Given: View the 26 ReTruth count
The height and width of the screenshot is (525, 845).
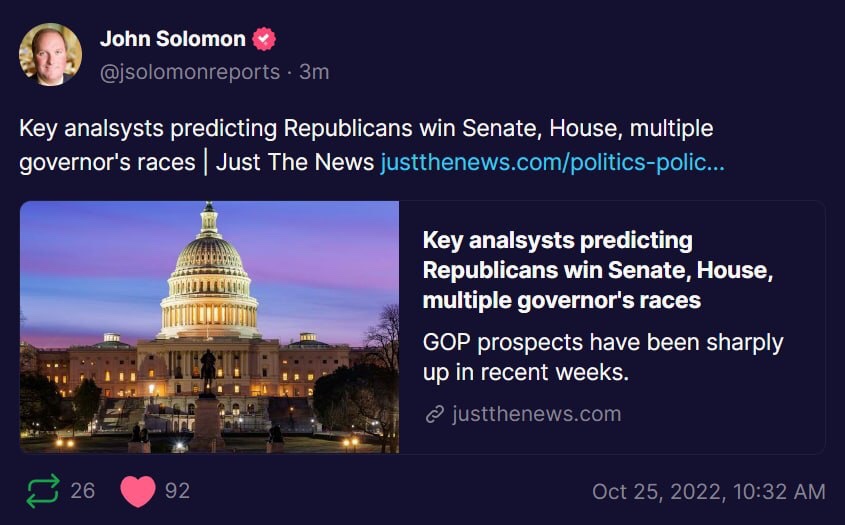Looking at the screenshot, I should (x=83, y=491).
